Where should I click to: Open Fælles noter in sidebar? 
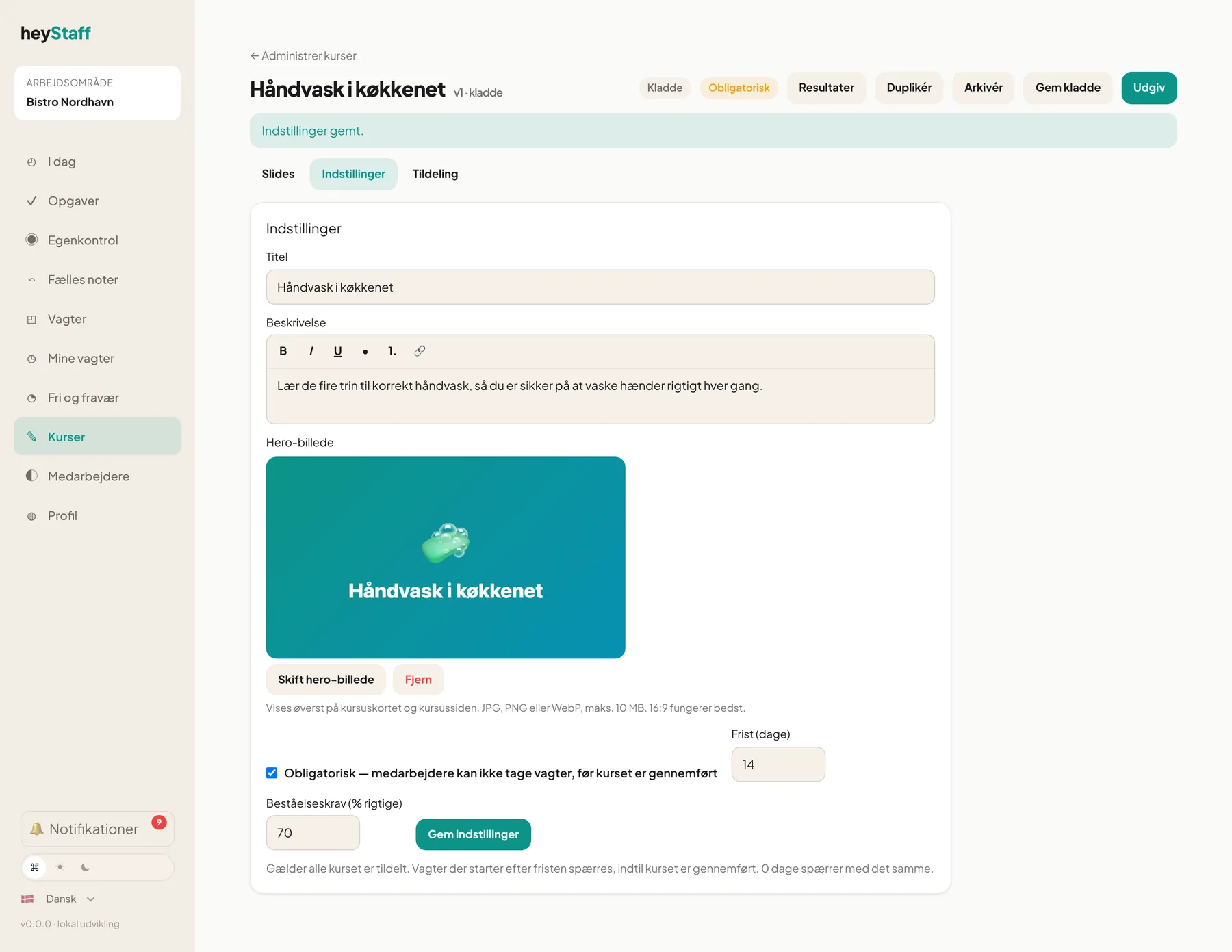tap(97, 280)
